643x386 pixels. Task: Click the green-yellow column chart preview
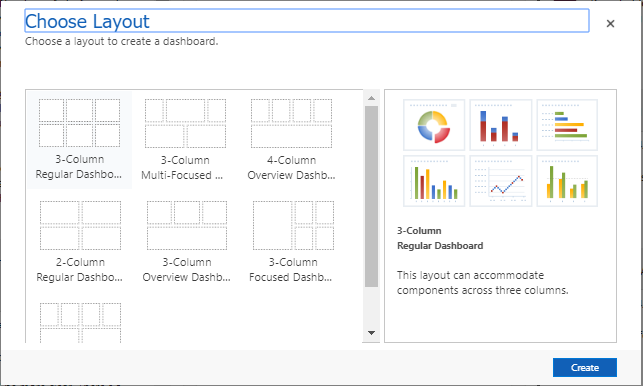567,181
